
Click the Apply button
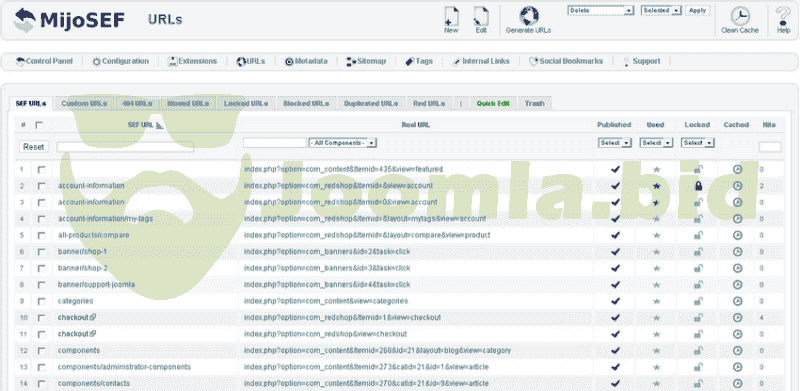click(x=697, y=10)
